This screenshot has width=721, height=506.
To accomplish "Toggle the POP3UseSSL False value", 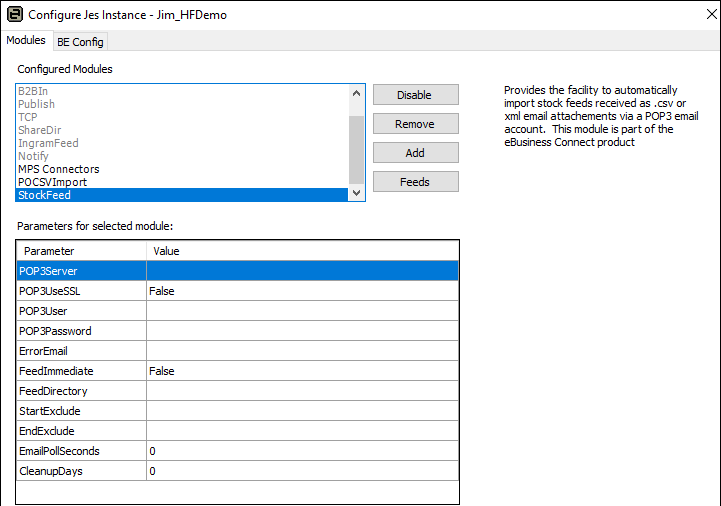I will click(x=302, y=291).
